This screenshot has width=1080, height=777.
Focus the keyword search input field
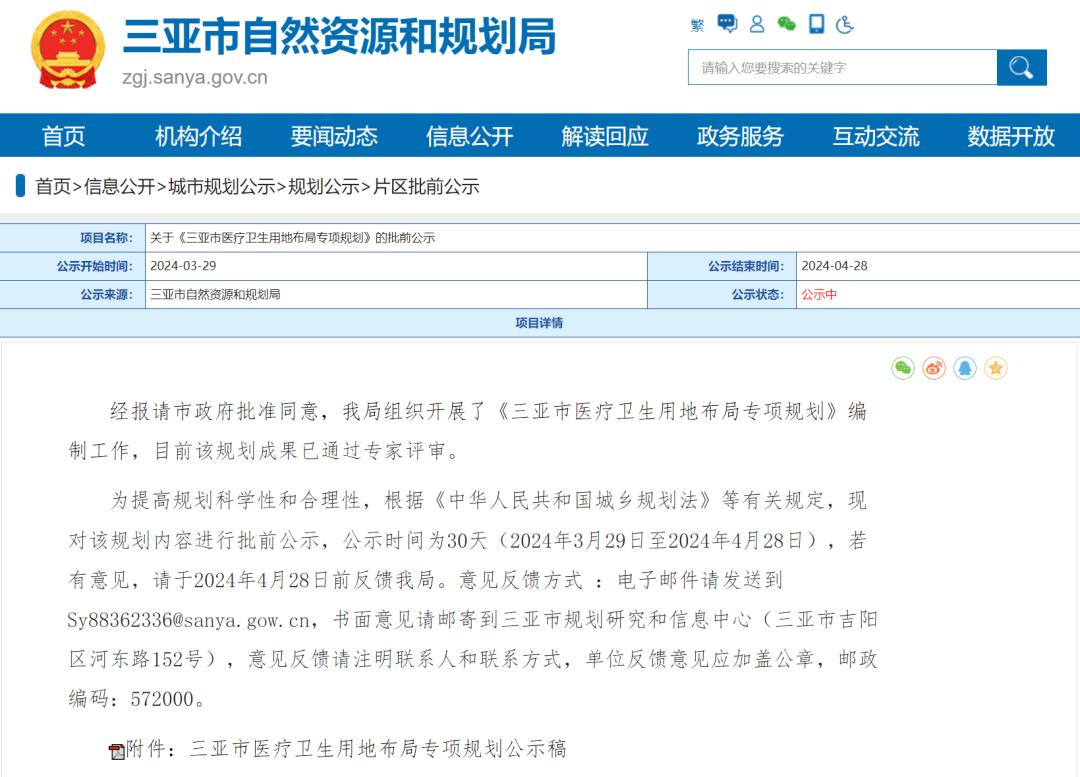pos(842,68)
